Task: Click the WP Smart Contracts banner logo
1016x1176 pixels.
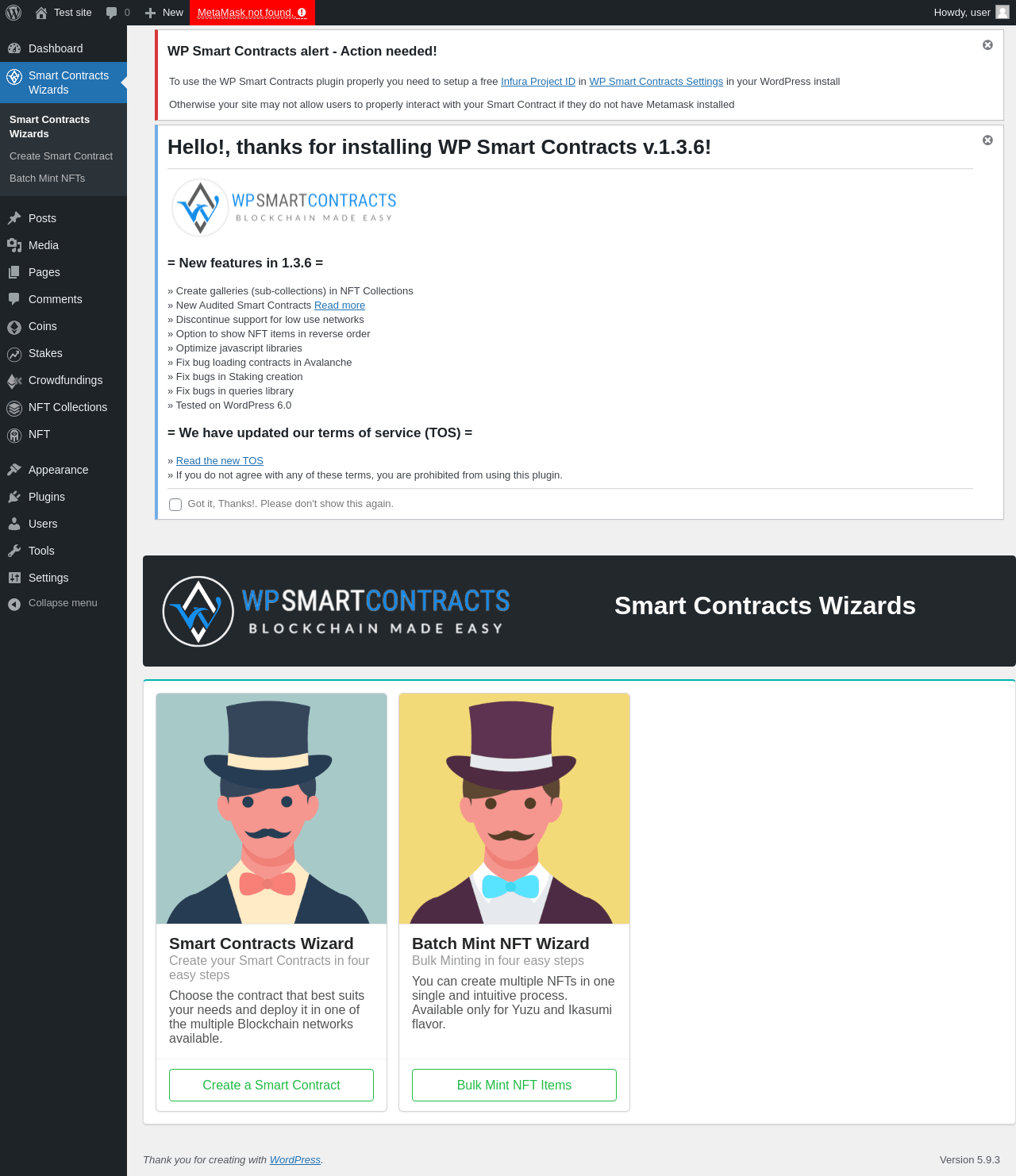Action: (x=337, y=611)
